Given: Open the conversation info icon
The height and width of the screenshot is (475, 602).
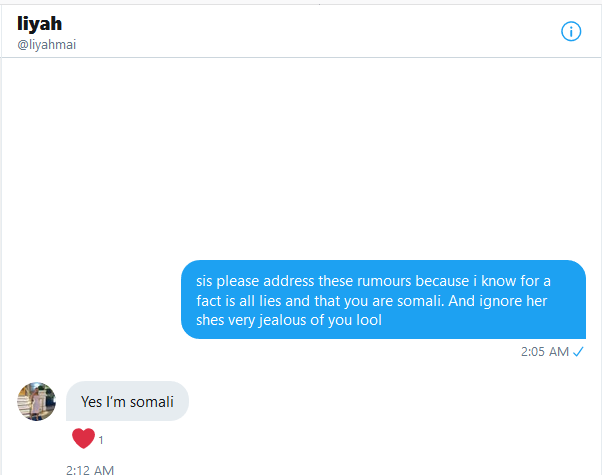Looking at the screenshot, I should click(x=571, y=31).
